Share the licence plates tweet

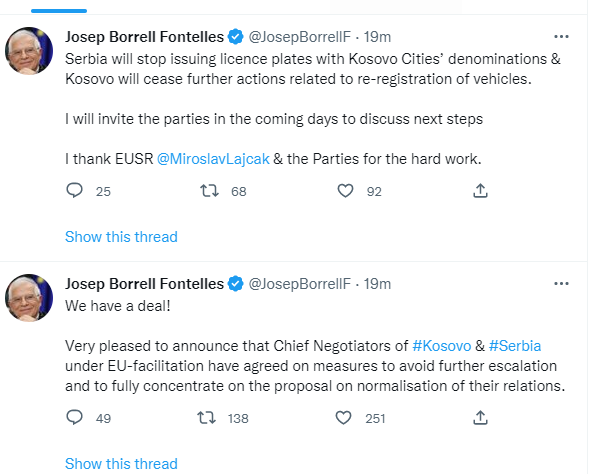pos(480,190)
